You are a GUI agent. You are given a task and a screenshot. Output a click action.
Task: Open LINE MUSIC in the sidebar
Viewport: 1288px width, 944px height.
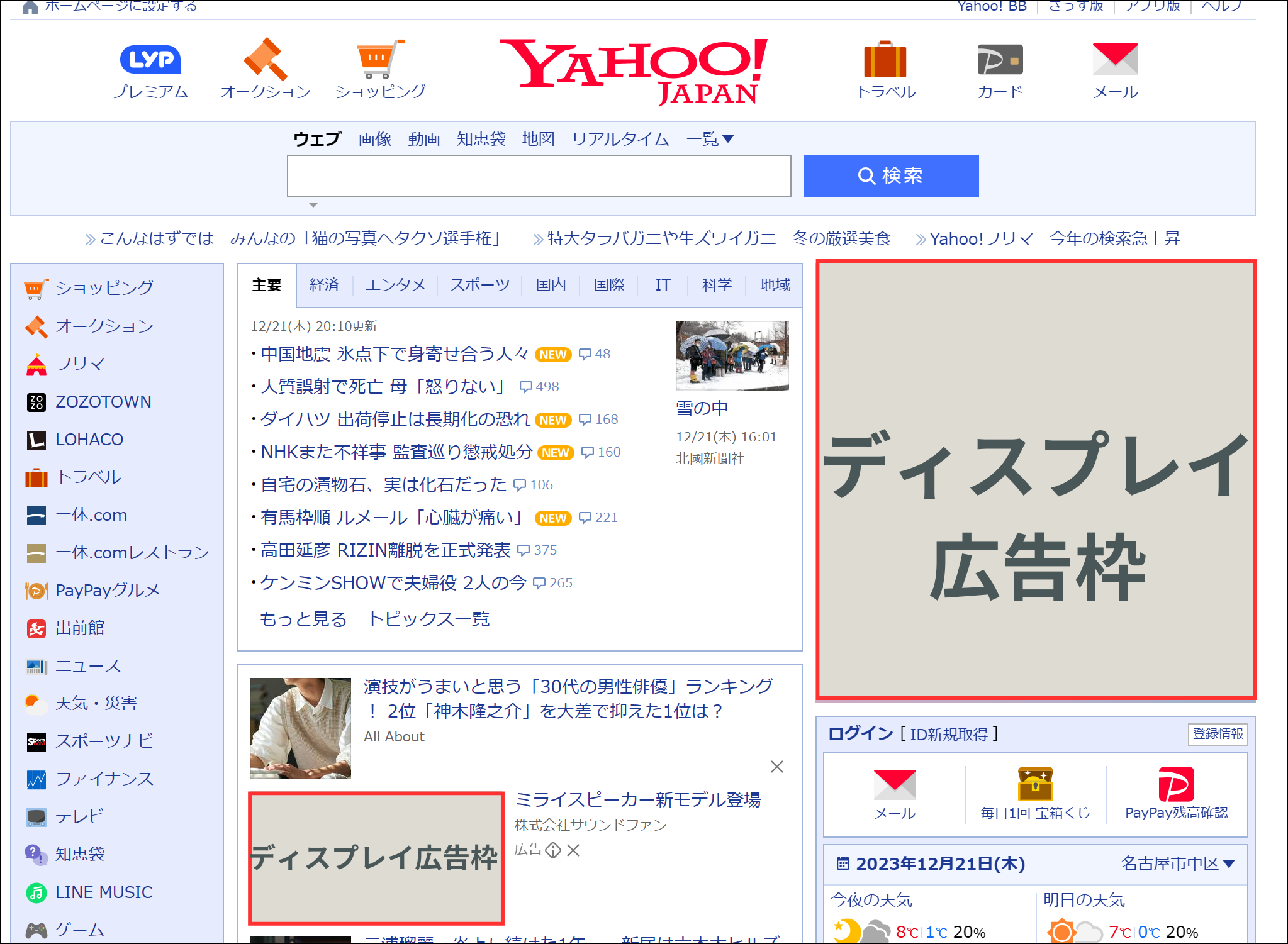[x=104, y=892]
